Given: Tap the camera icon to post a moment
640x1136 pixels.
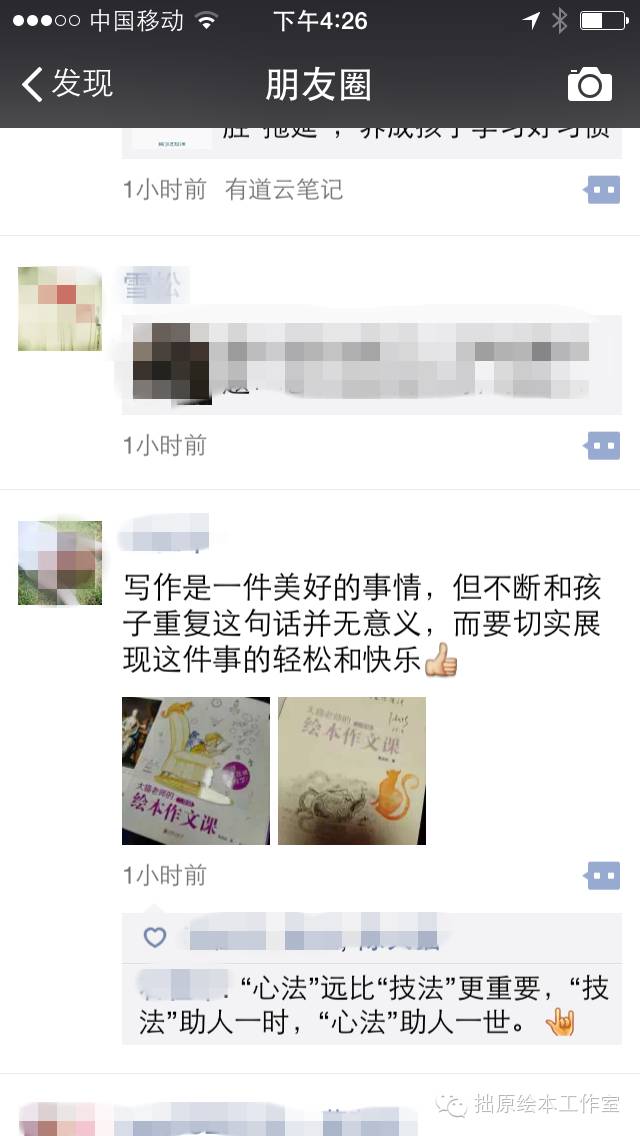Looking at the screenshot, I should 589,84.
